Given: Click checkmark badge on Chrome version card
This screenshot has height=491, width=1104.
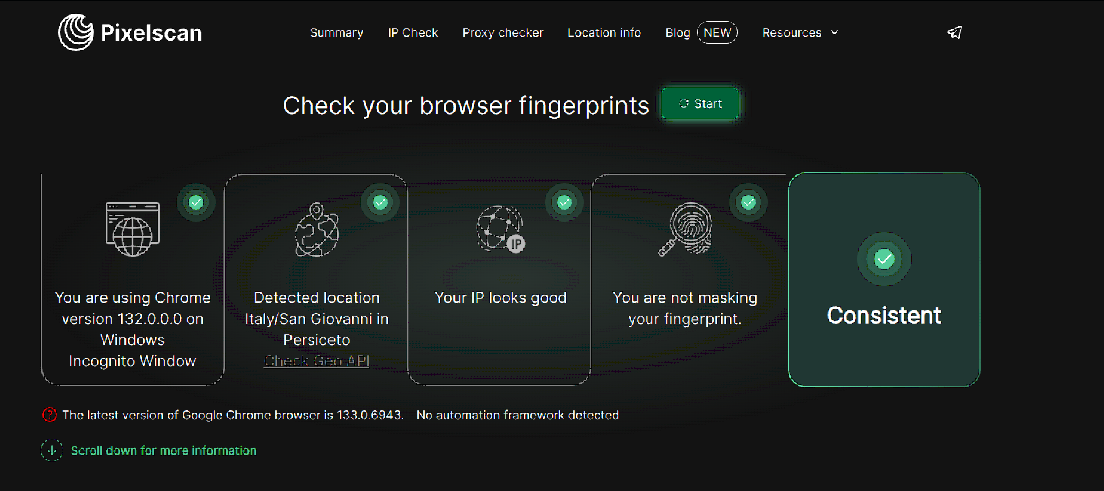Looking at the screenshot, I should 196,202.
